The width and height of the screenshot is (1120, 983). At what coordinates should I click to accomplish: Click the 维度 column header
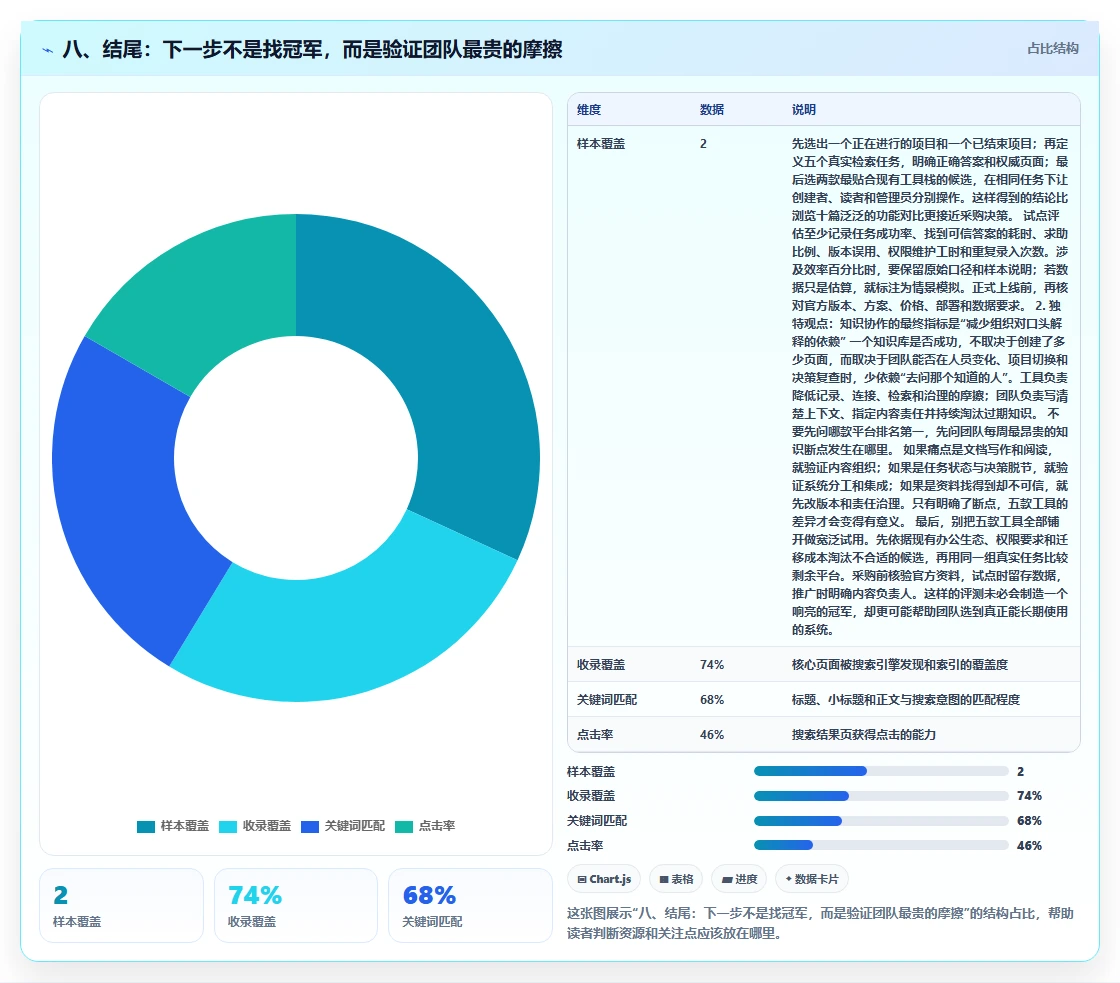pos(589,109)
